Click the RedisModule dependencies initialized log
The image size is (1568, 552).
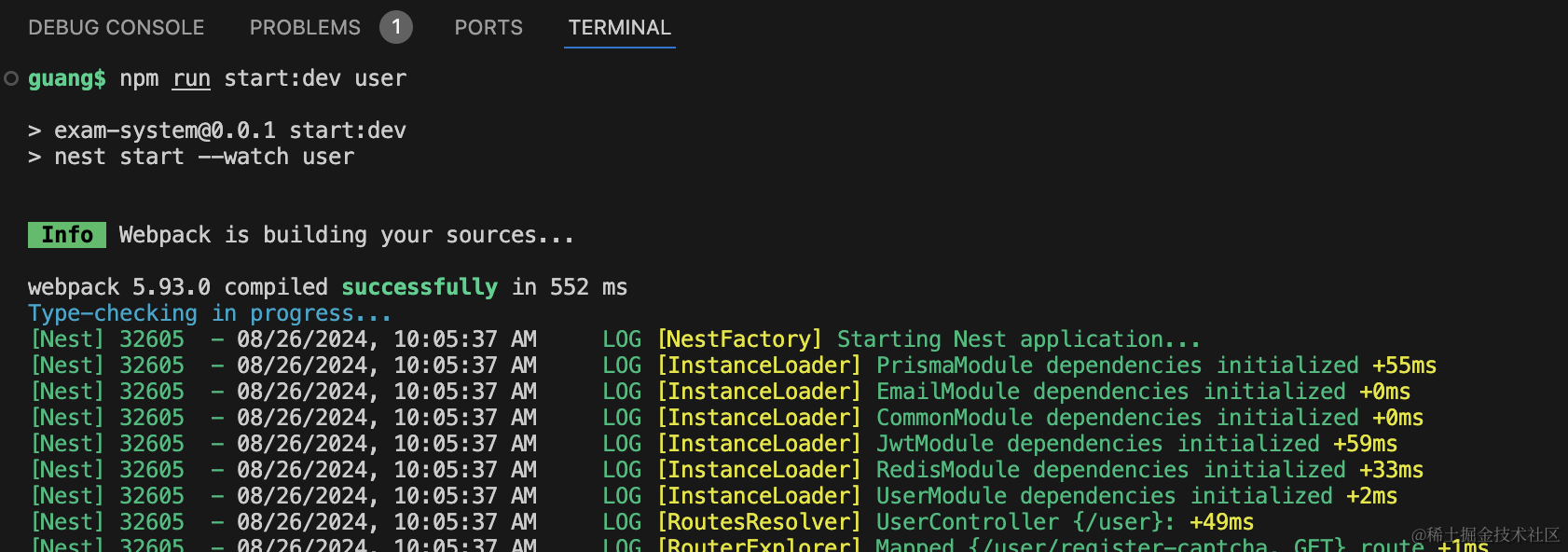point(1148,470)
